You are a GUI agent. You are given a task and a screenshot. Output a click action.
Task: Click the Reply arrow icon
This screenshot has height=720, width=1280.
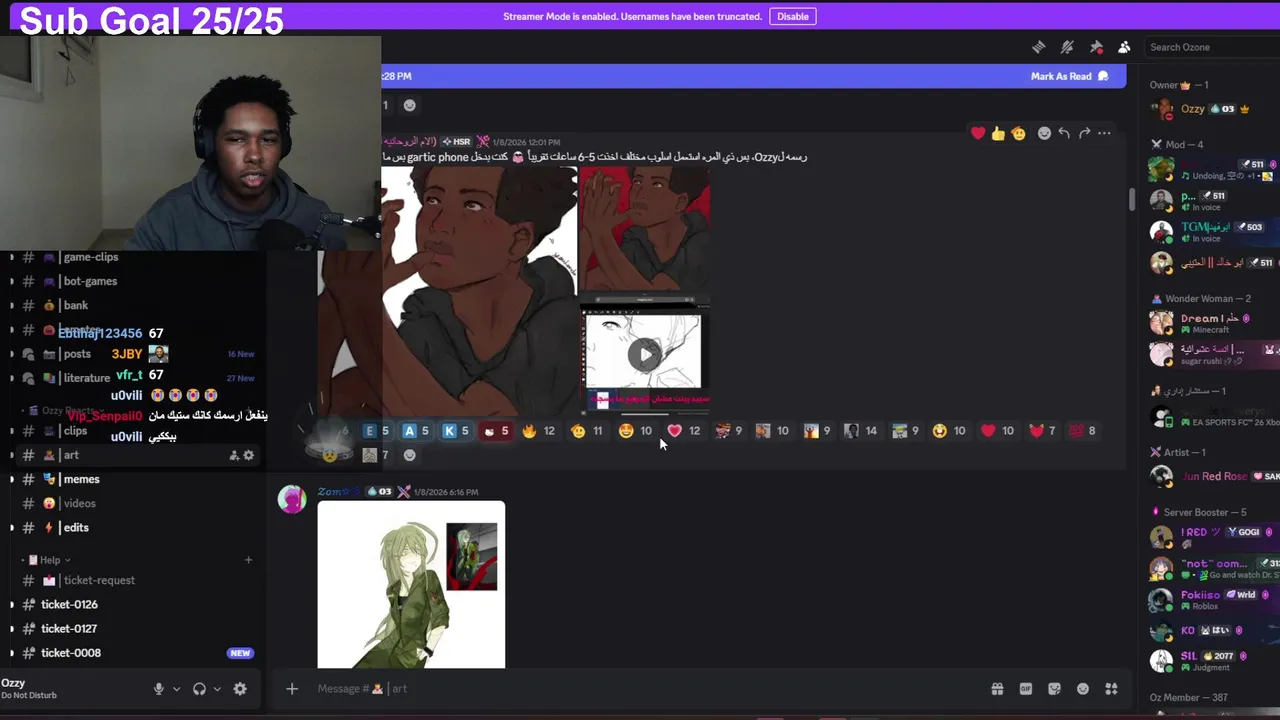[1064, 133]
